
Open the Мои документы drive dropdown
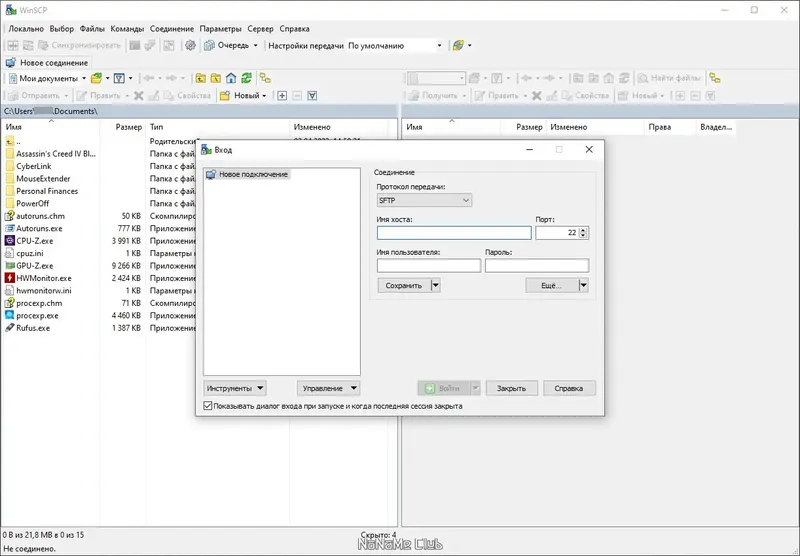pyautogui.click(x=84, y=79)
